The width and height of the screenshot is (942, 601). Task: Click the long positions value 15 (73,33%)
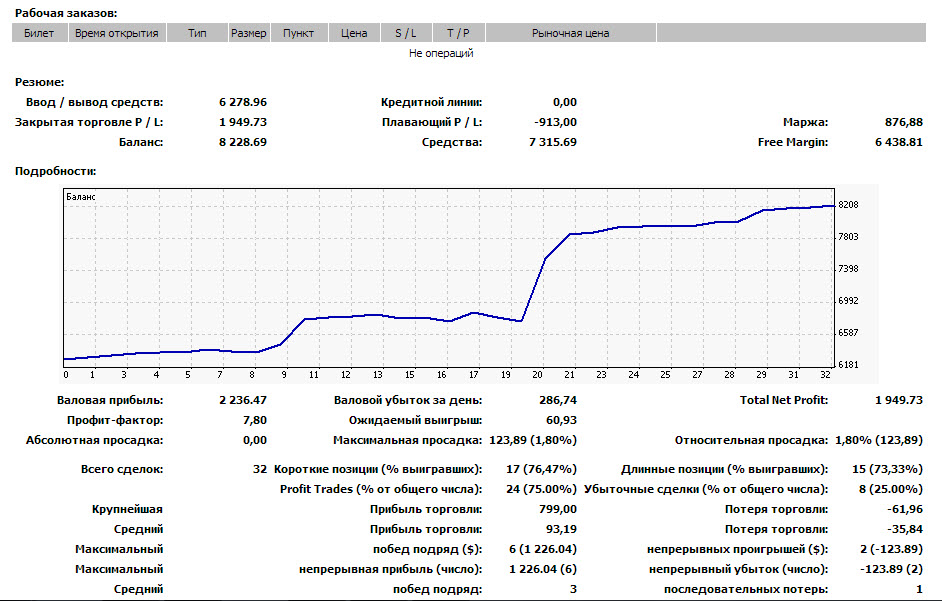pos(887,469)
